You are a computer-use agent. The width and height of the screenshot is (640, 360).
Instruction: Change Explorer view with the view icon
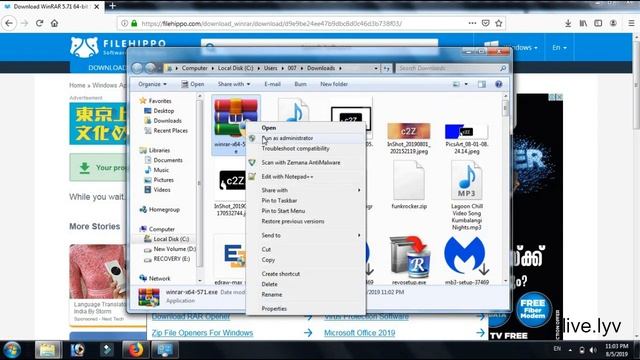point(456,84)
